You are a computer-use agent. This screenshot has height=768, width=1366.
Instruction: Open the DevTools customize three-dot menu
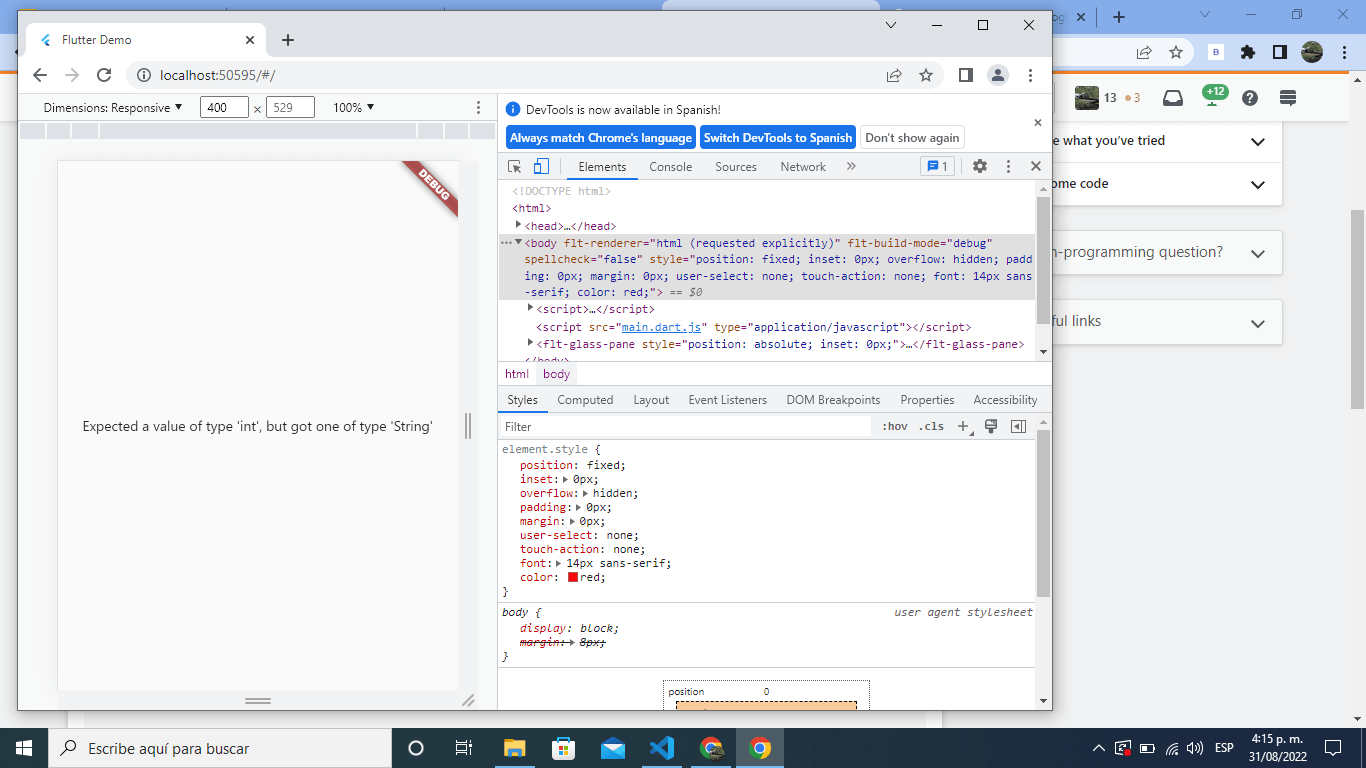[x=1008, y=167]
